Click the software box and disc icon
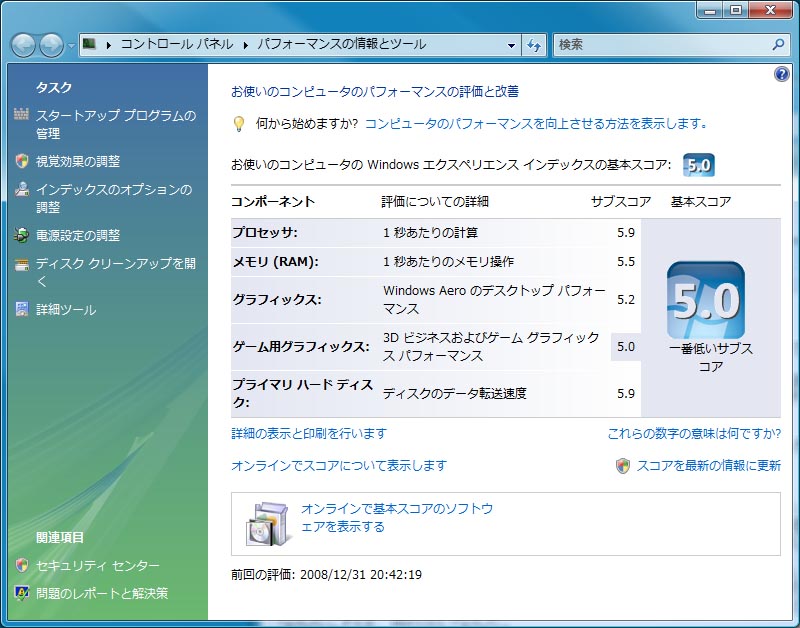The width and height of the screenshot is (800, 628). (x=269, y=524)
